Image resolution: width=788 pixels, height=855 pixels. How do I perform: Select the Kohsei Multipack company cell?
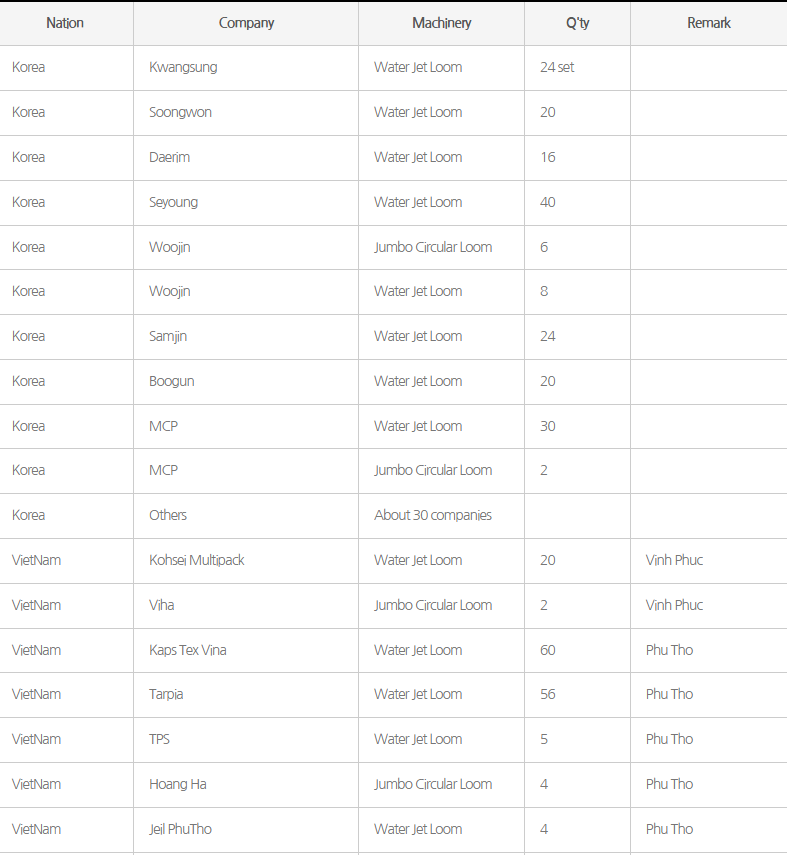click(197, 560)
